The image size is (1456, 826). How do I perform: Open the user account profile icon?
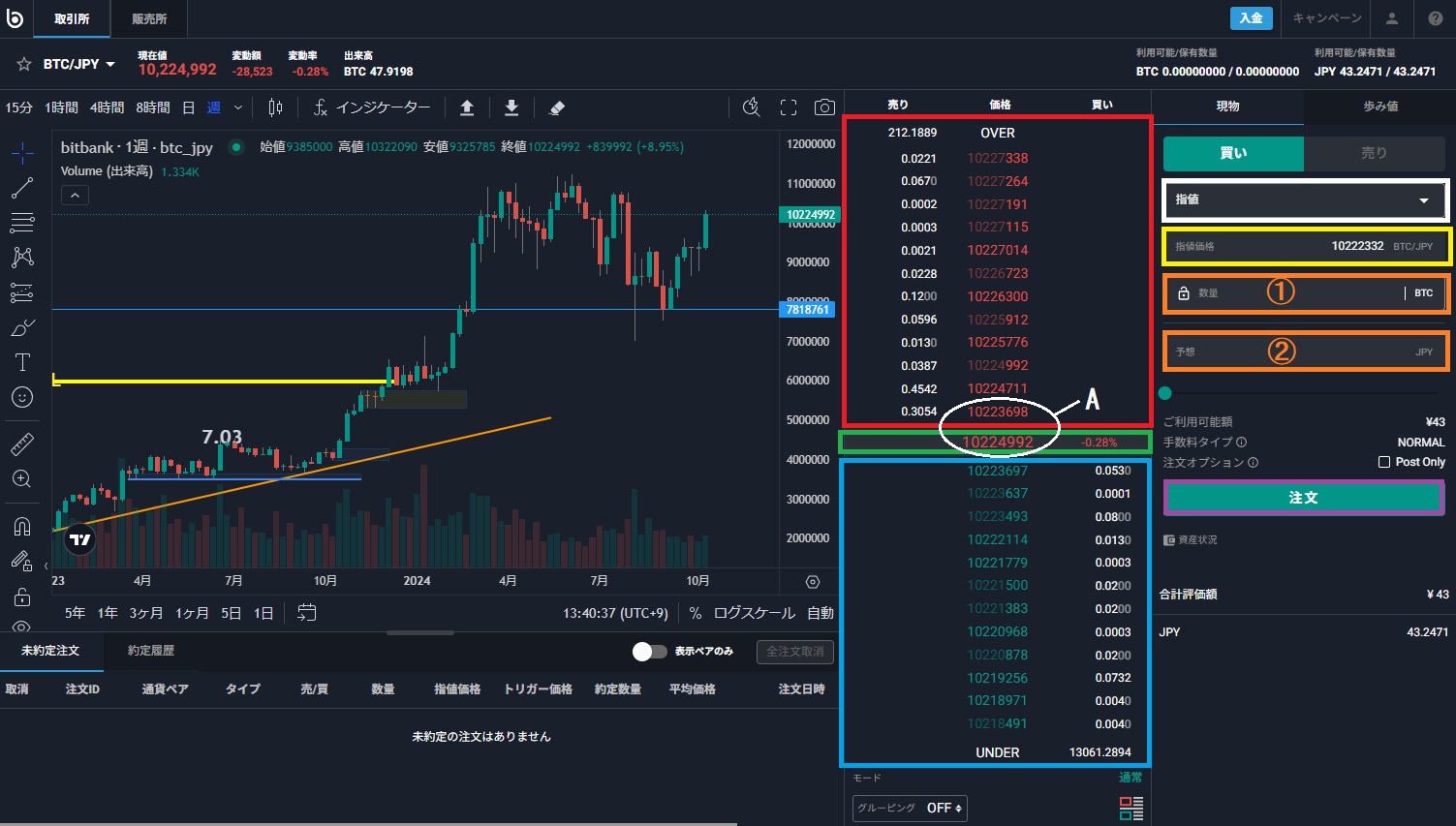click(x=1392, y=18)
